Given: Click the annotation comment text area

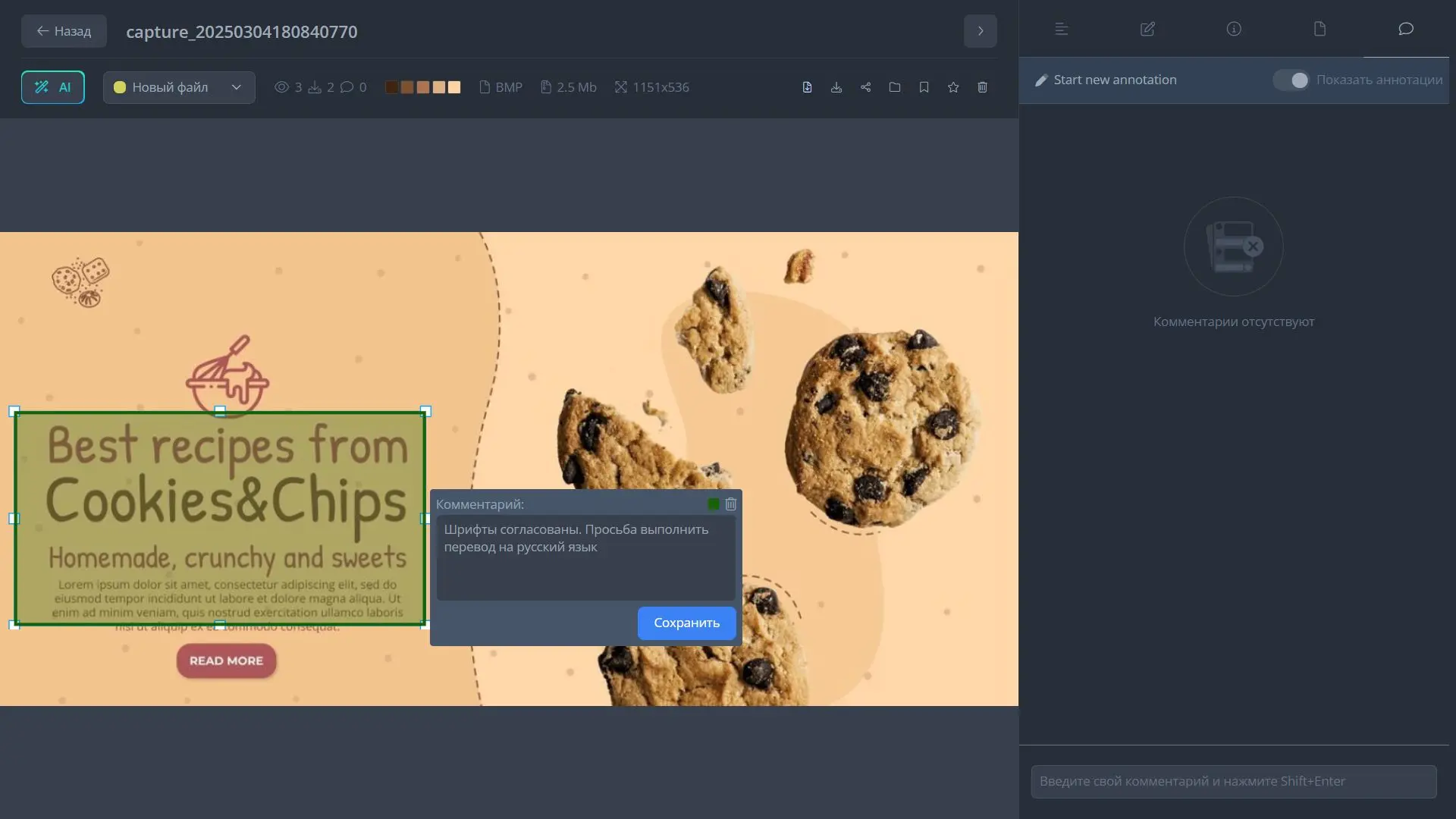Looking at the screenshot, I should [x=585, y=558].
